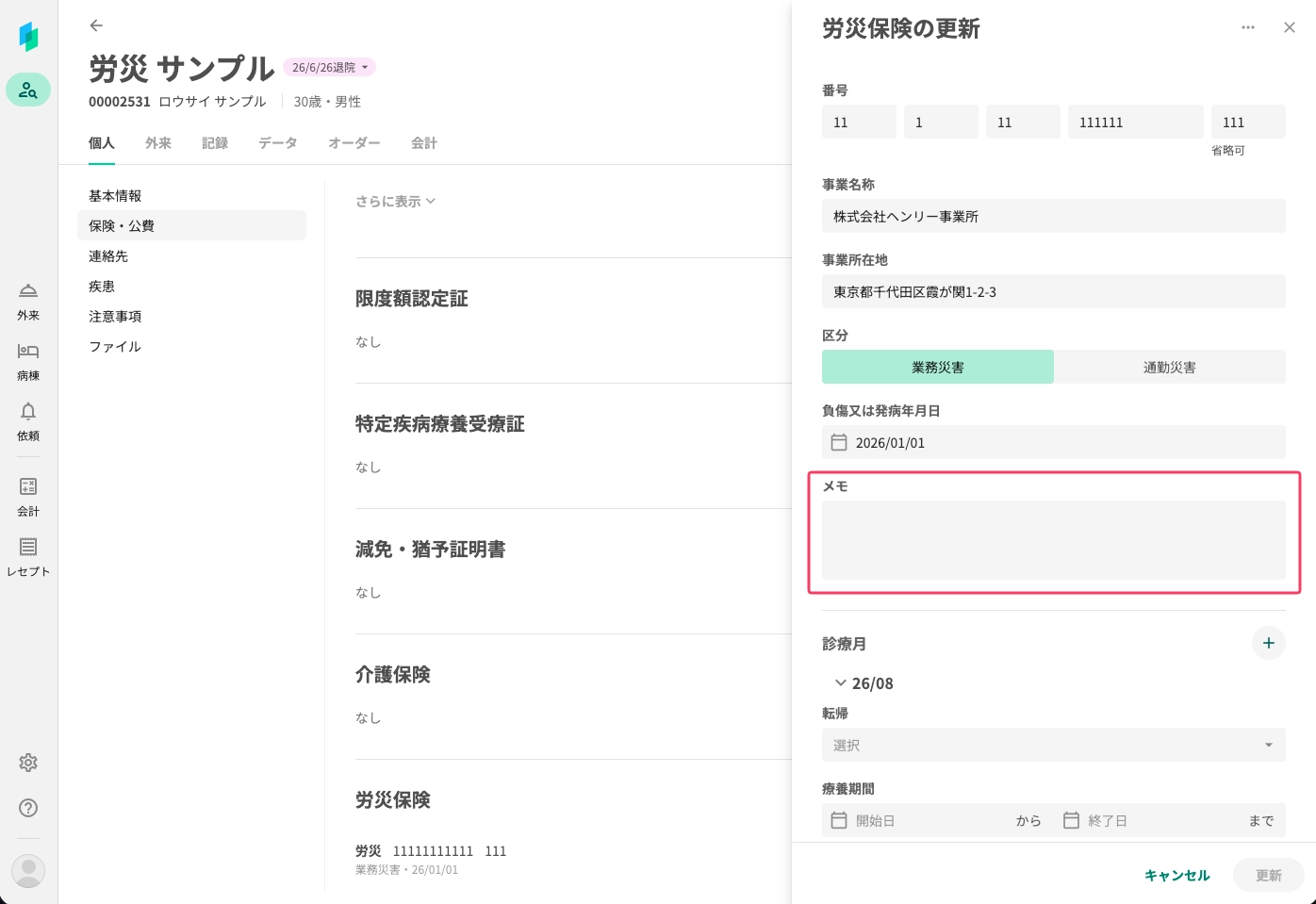
Task: Click the 限度額認定証 heading
Action: (412, 299)
